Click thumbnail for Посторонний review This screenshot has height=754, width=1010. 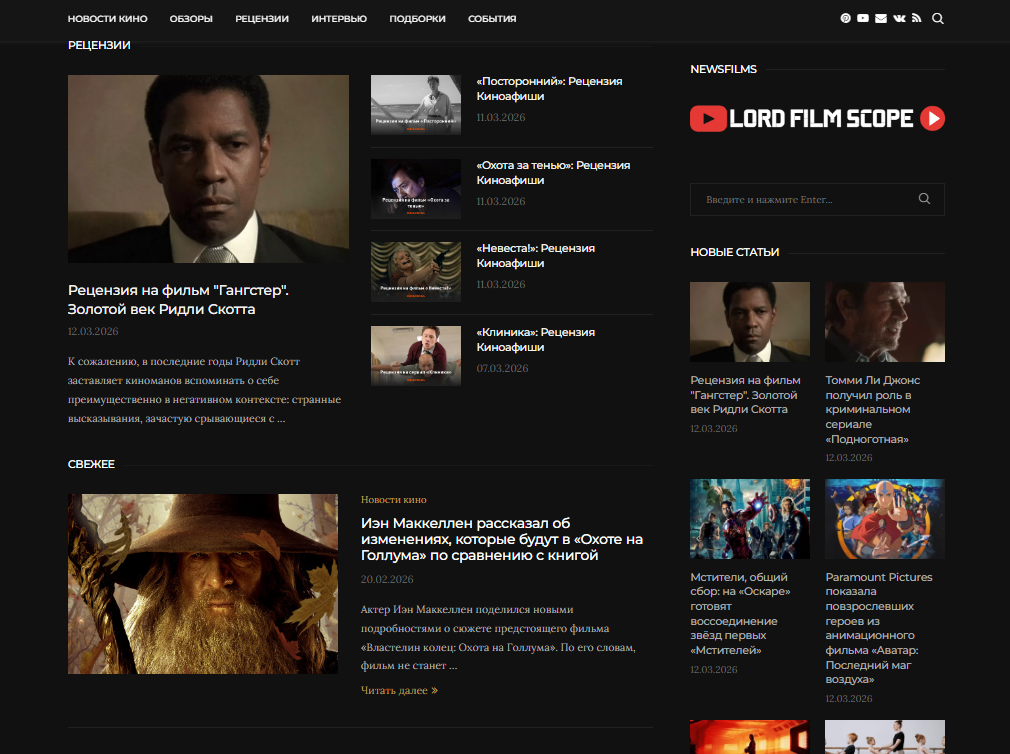point(415,104)
